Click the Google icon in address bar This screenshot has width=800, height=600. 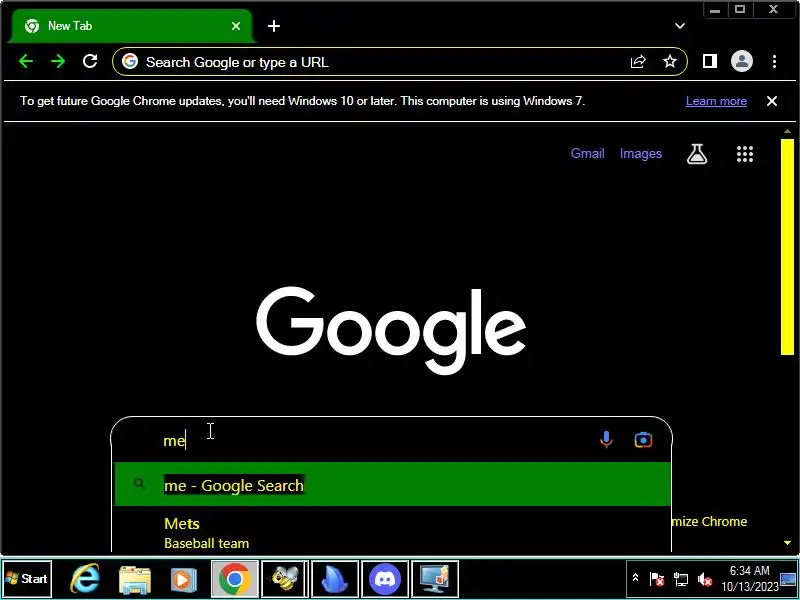pyautogui.click(x=130, y=62)
